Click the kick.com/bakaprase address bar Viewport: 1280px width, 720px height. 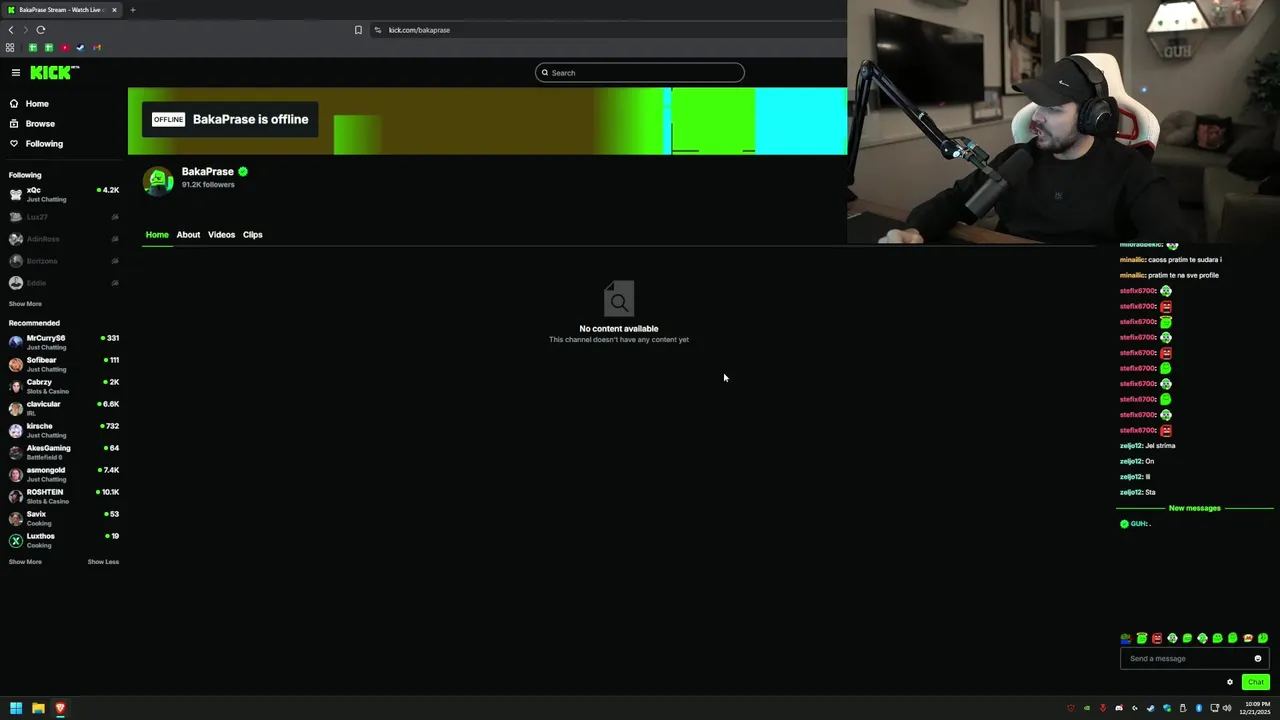pos(606,30)
